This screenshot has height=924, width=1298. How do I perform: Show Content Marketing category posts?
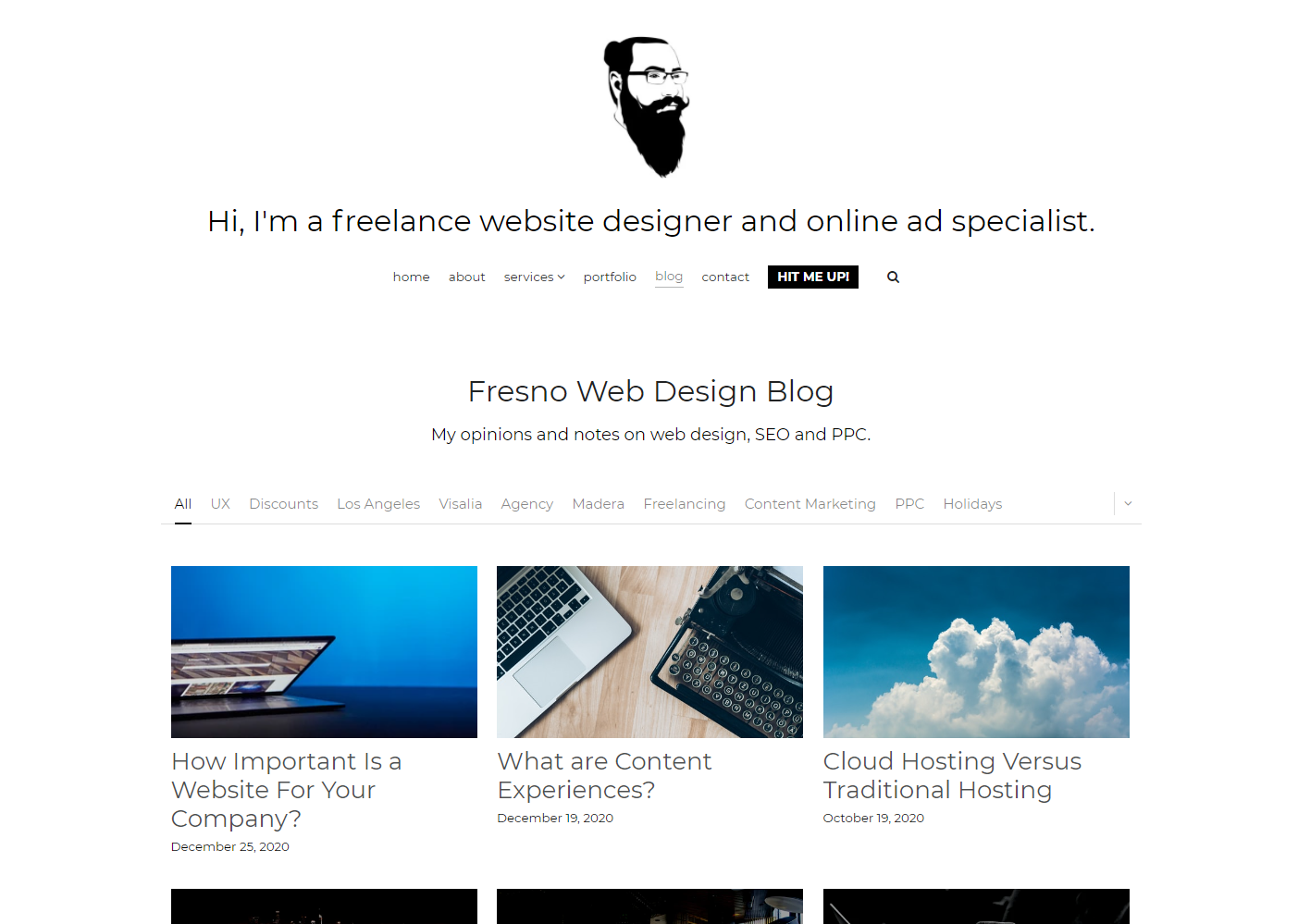click(810, 504)
